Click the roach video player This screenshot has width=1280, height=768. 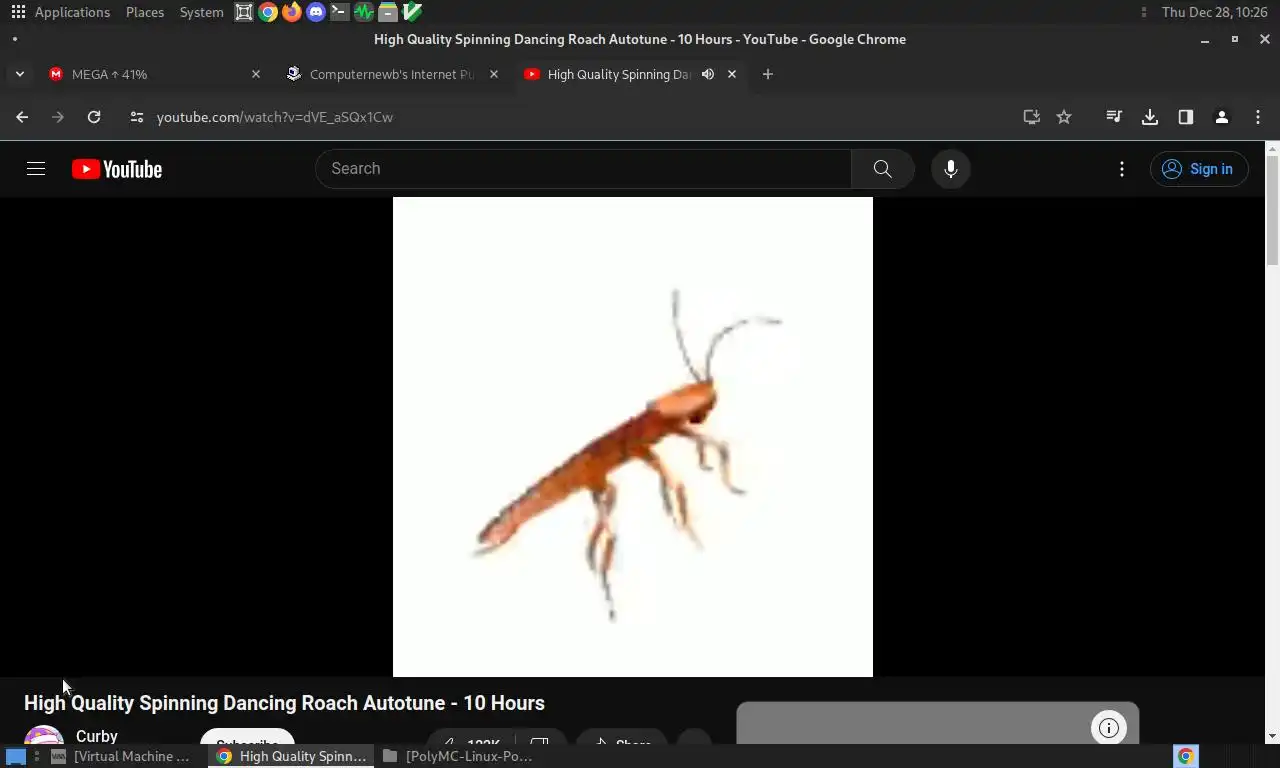(x=633, y=437)
